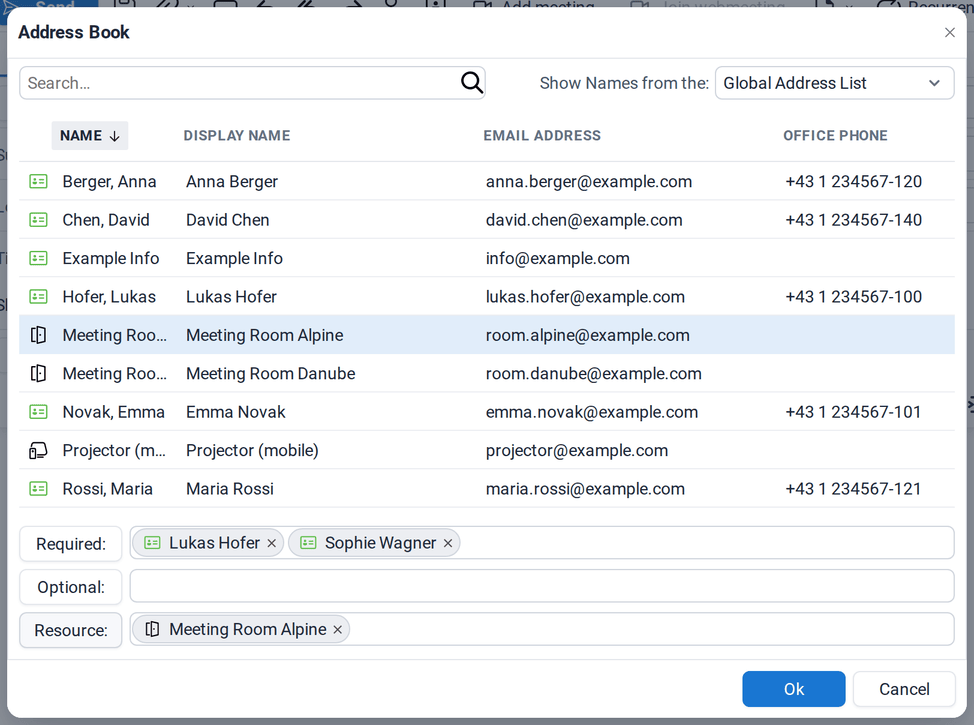Screen dimensions: 974x725
Task: Click the contact icon beside Rossi, Maria
Action: 39,489
